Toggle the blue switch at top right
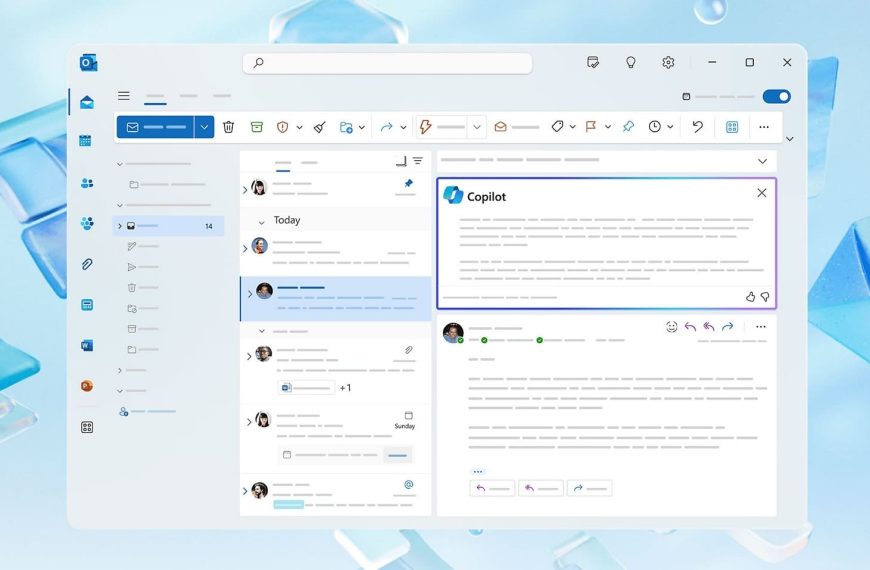 (x=776, y=97)
